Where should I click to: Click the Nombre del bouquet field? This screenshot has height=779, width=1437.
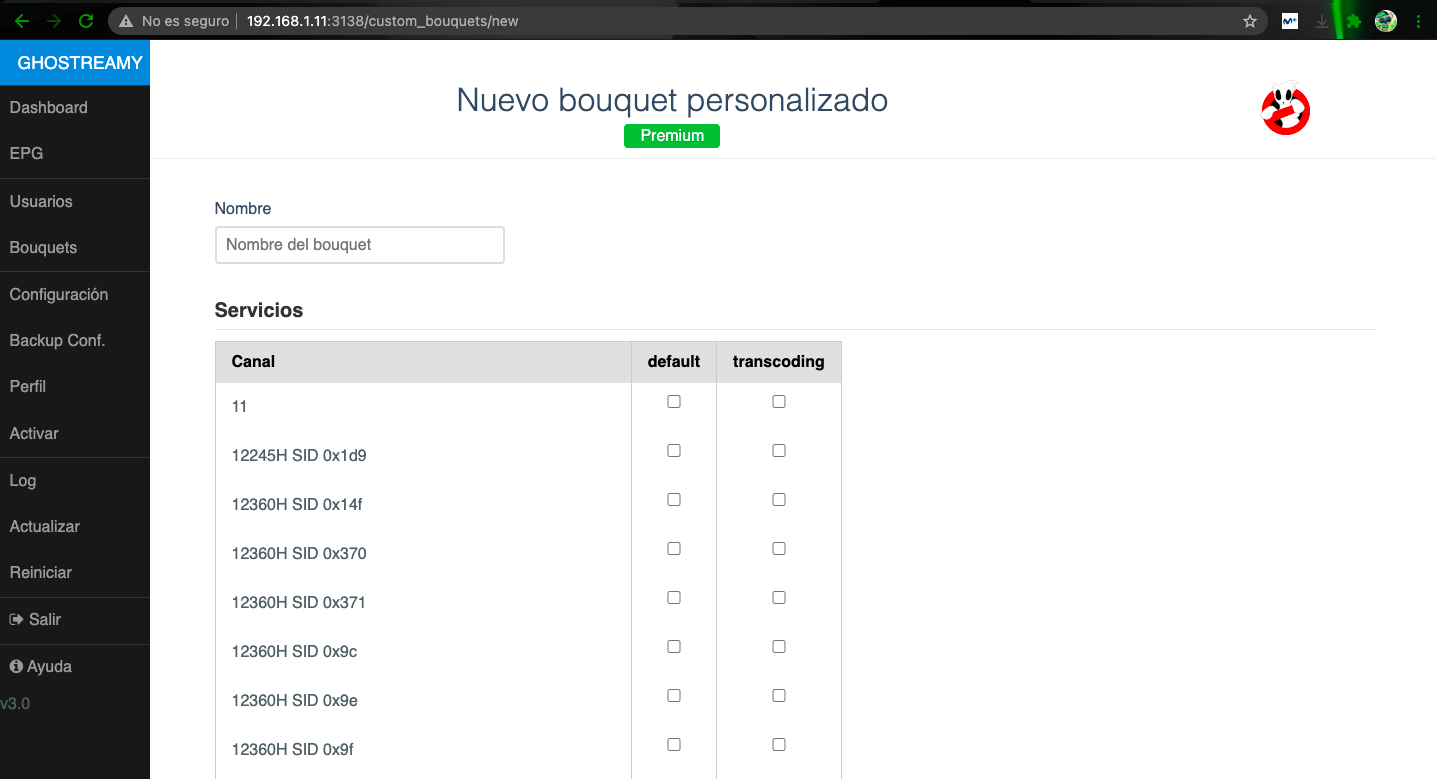point(359,245)
